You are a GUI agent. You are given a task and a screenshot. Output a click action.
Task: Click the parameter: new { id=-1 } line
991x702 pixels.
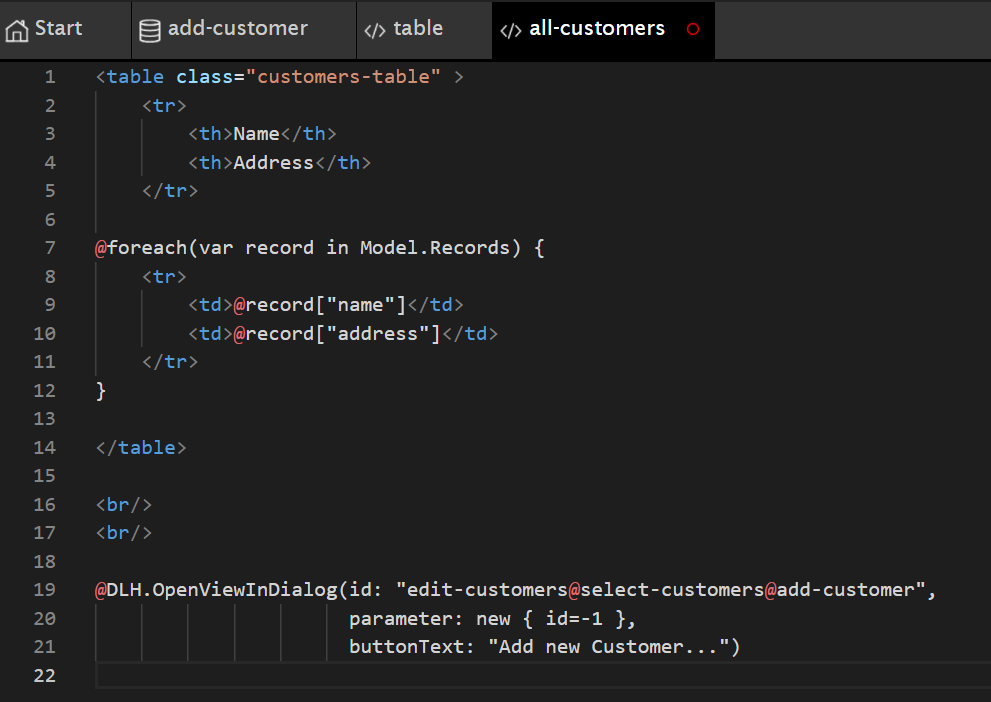(x=492, y=618)
